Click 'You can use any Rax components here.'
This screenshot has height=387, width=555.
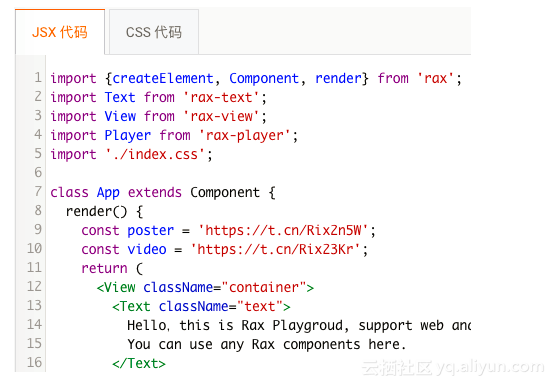pyautogui.click(x=267, y=345)
